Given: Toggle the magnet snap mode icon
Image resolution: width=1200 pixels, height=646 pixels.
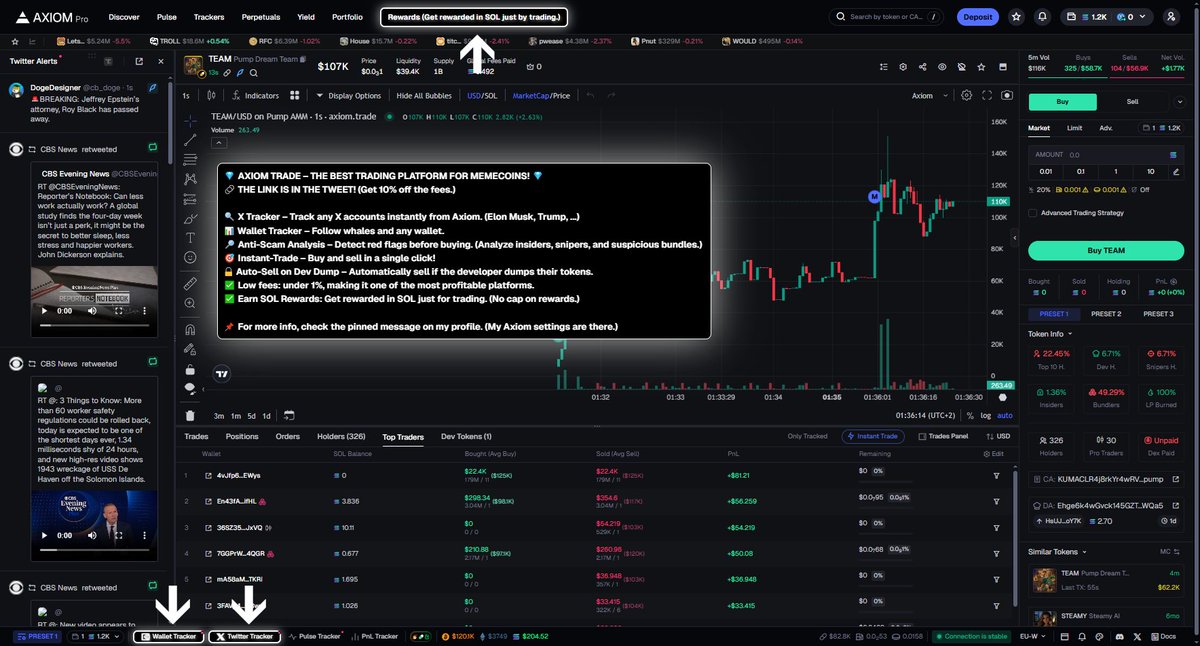Looking at the screenshot, I should pos(190,329).
